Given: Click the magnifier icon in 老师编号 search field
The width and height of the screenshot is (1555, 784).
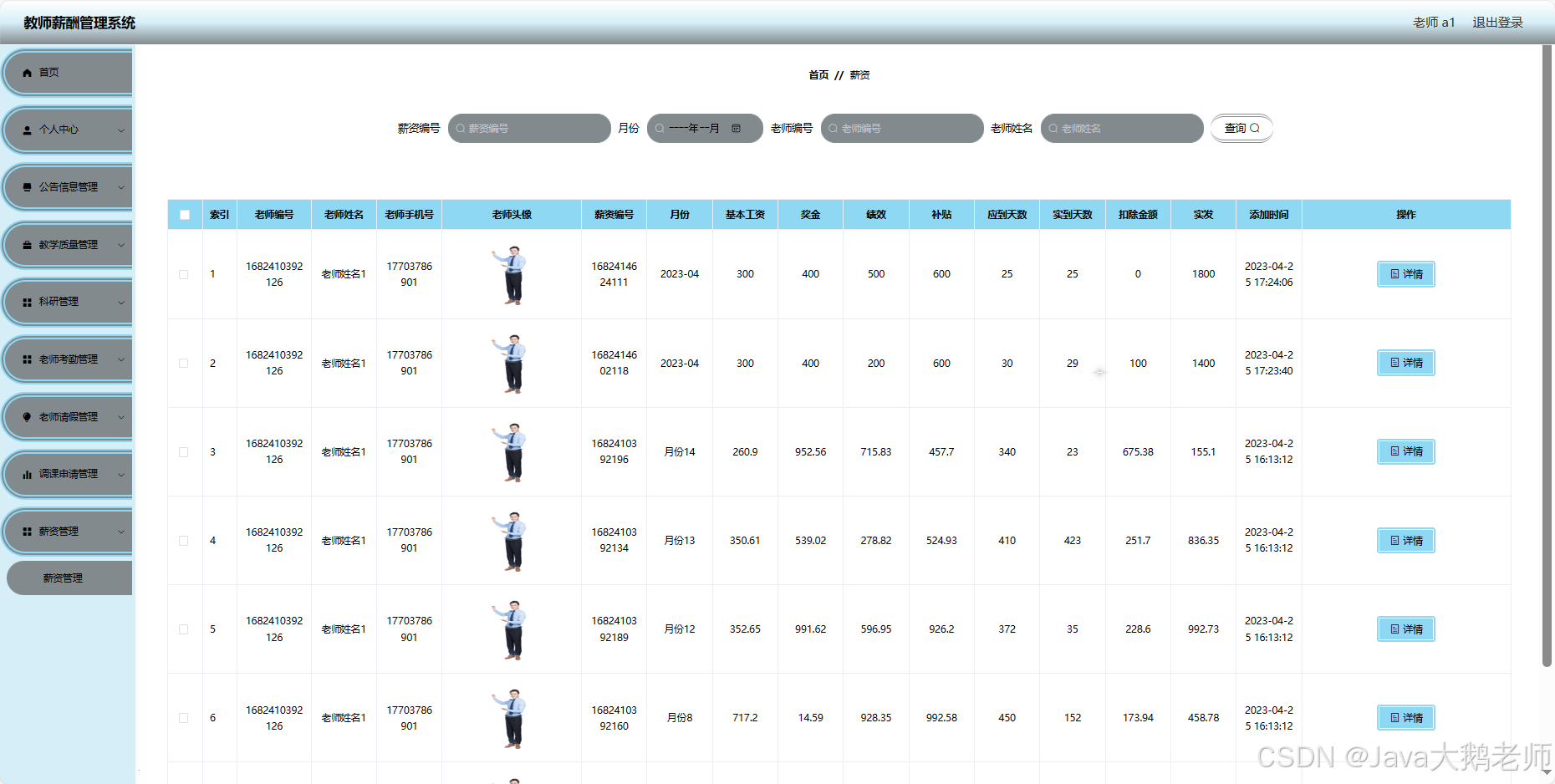Looking at the screenshot, I should pyautogui.click(x=834, y=129).
